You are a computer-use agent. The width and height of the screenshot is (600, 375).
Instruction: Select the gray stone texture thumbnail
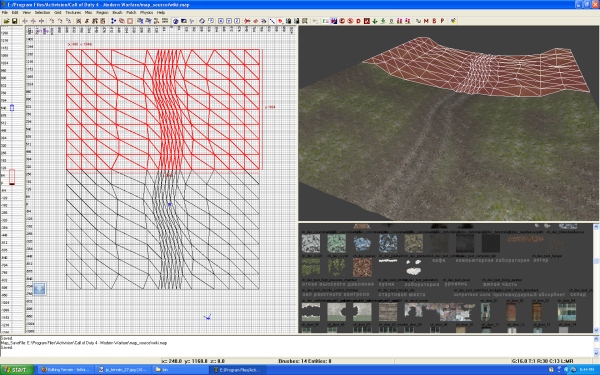pyautogui.click(x=311, y=244)
